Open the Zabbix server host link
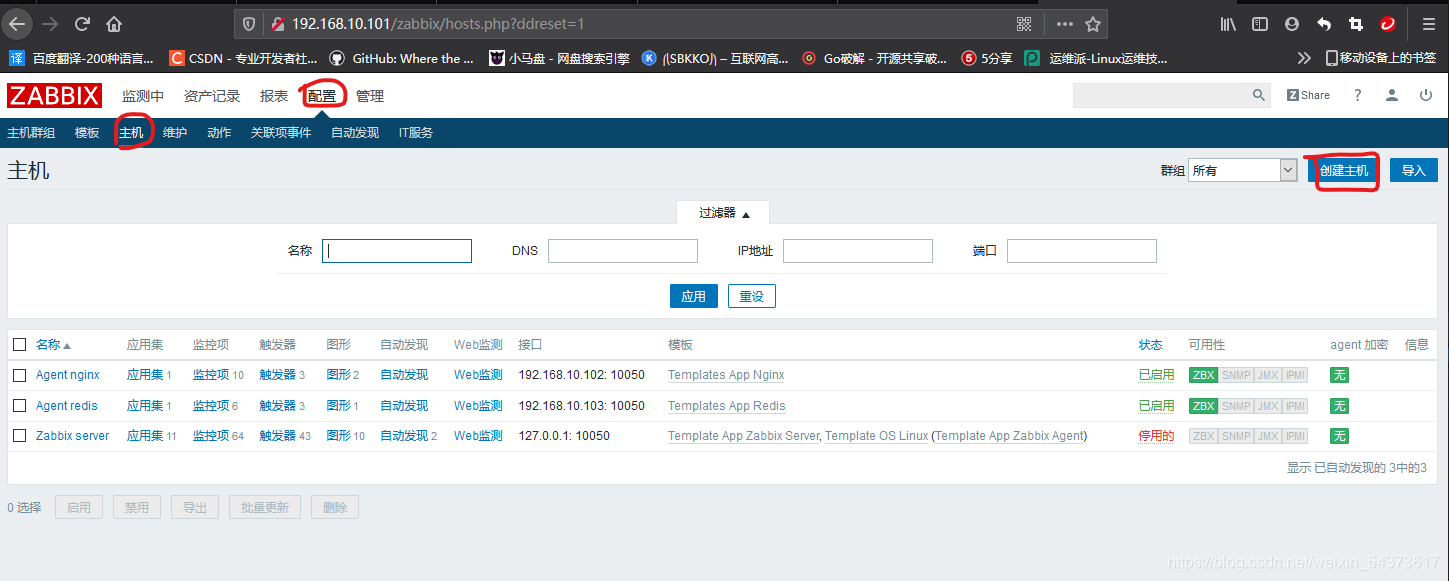Screen dimensions: 1449x581 pyautogui.click(x=73, y=436)
